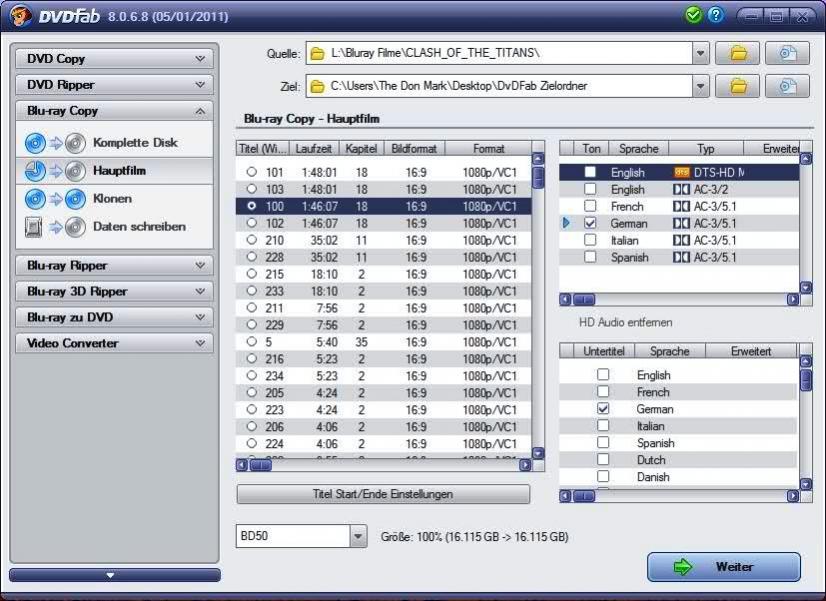Click the Dolby icon in French audio row

pyautogui.click(x=681, y=206)
